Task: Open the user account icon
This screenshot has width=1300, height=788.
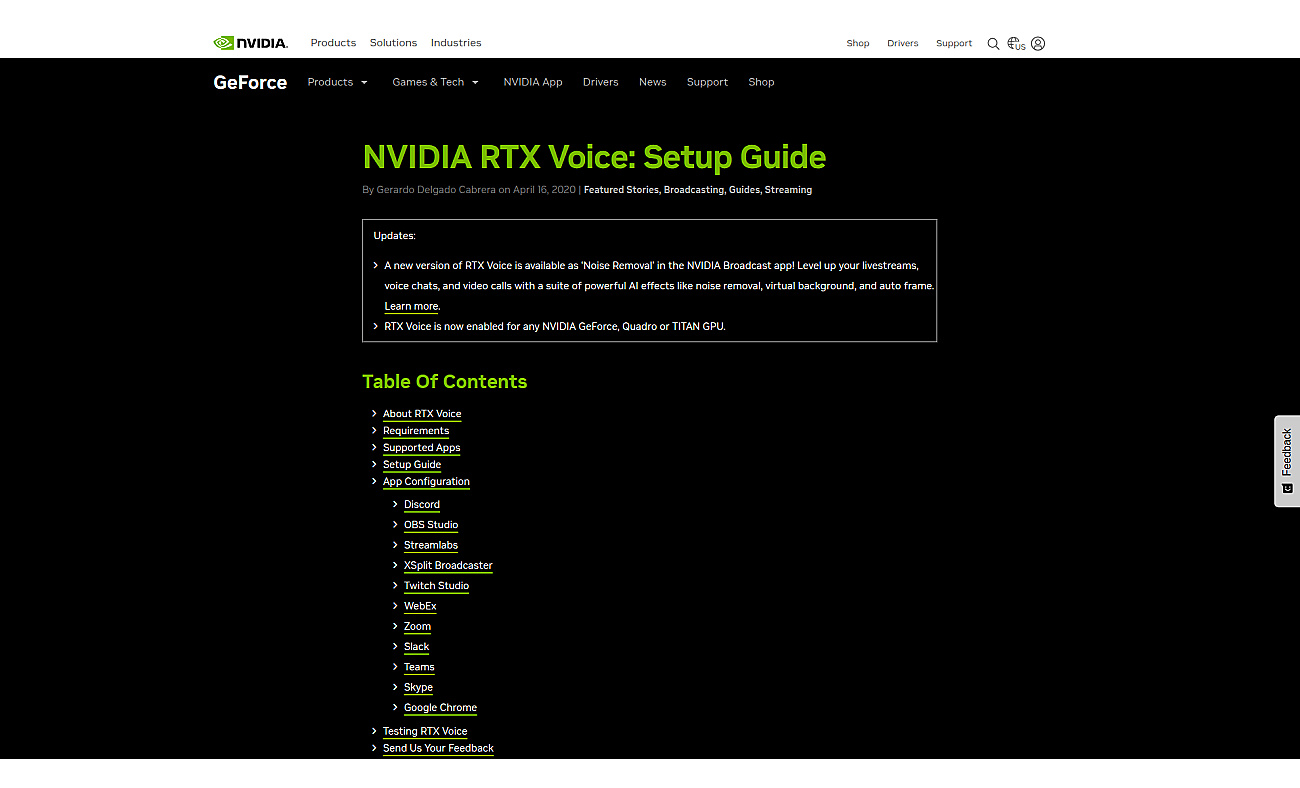Action: [1038, 43]
